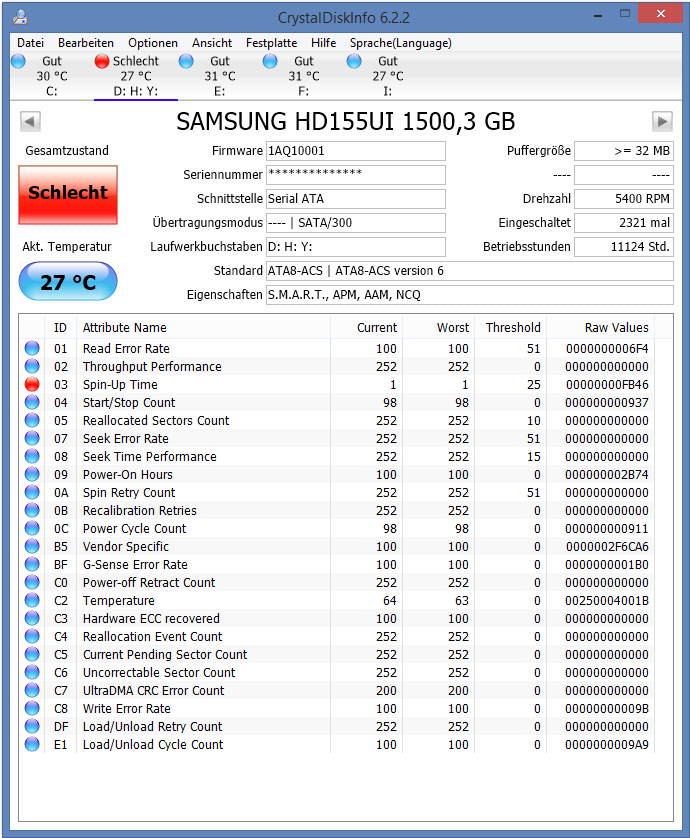The width and height of the screenshot is (690, 838).
Task: Click the Worst column header
Action: [439, 328]
